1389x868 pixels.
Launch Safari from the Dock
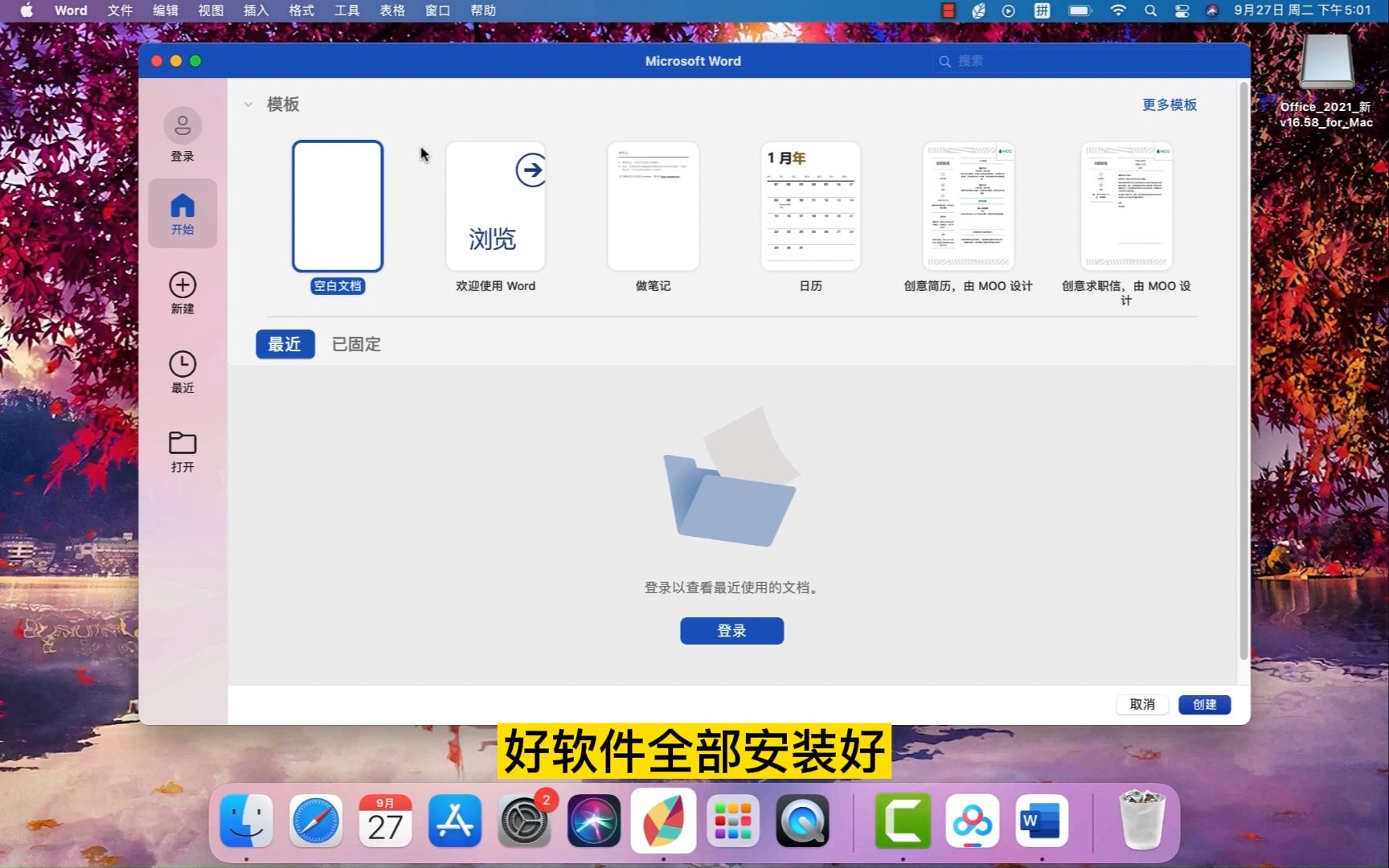315,821
